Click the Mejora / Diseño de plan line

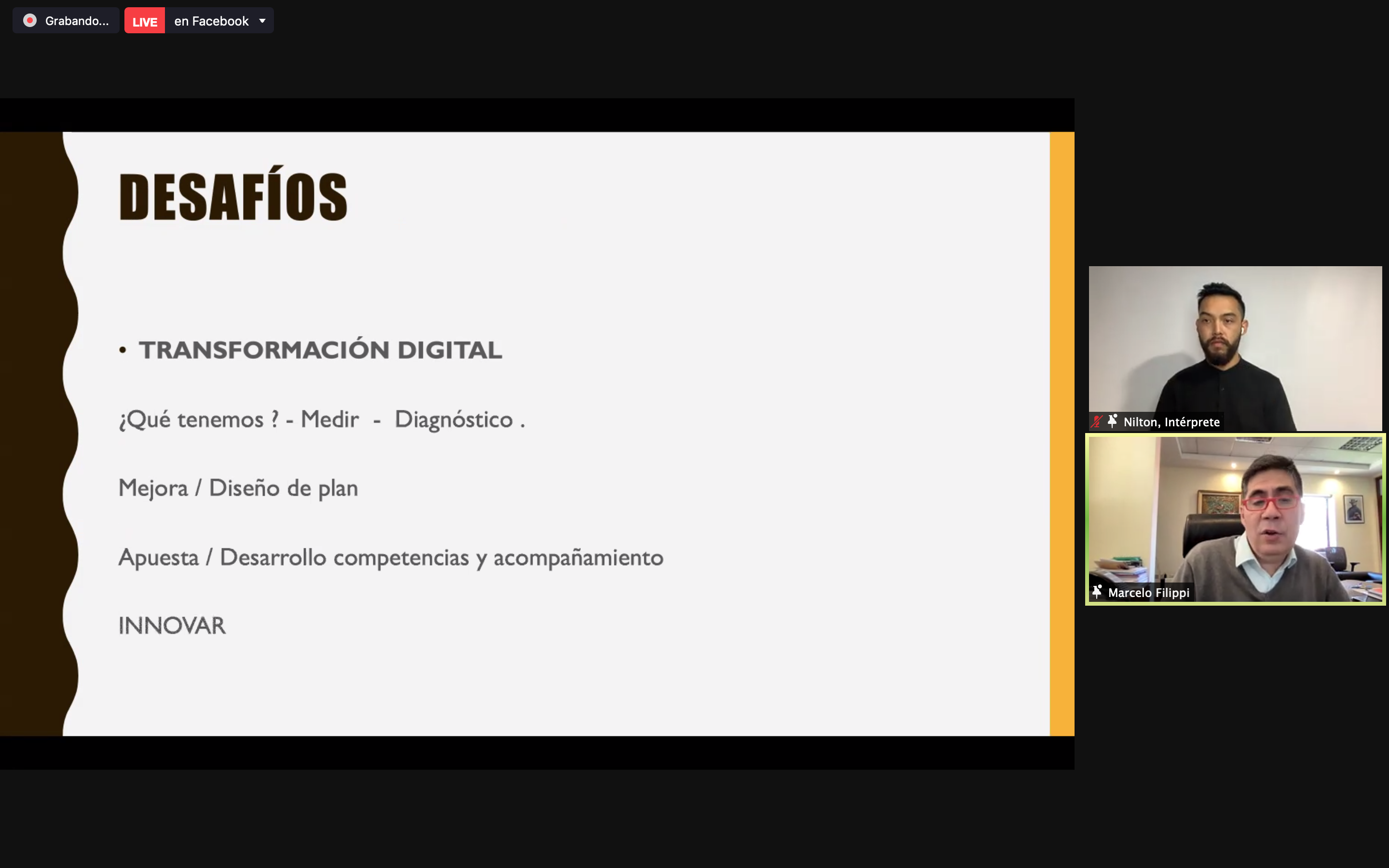click(x=238, y=488)
